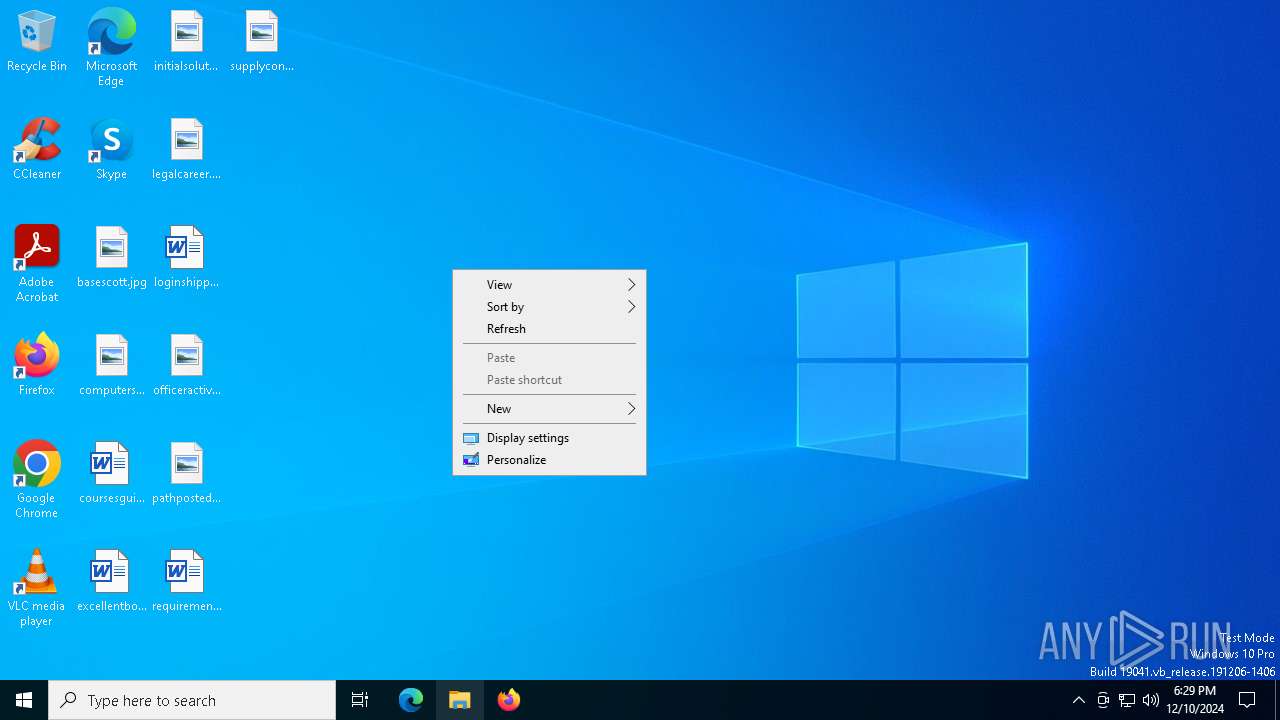Open the Sort by submenu
Image resolution: width=1280 pixels, height=720 pixels.
coord(549,307)
